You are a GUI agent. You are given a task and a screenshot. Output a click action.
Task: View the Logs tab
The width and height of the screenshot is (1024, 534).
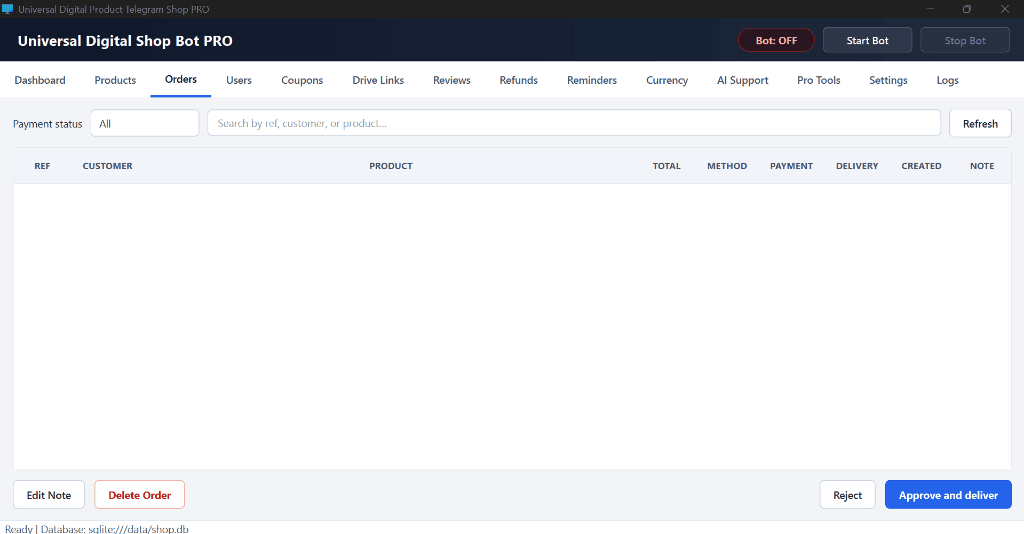[948, 80]
